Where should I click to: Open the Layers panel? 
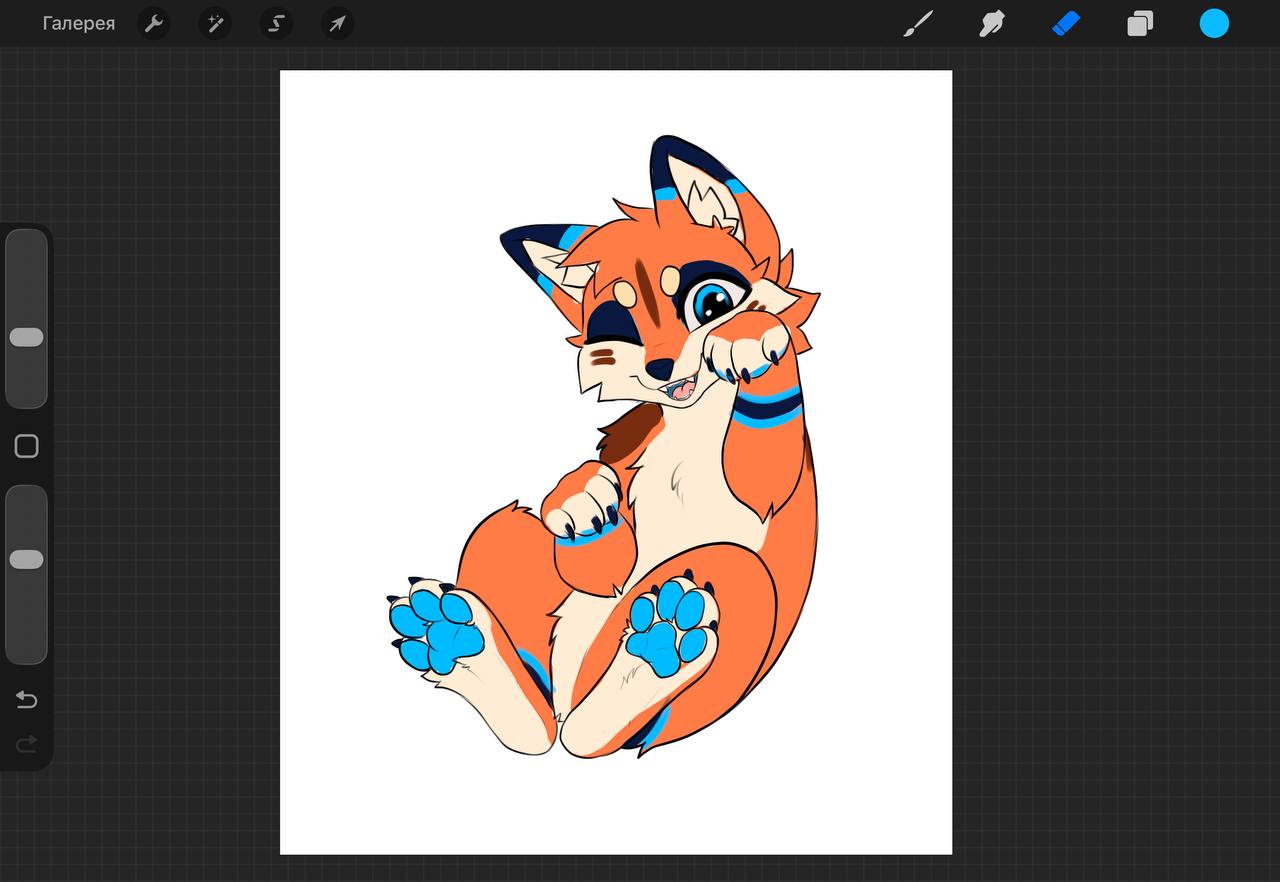(1140, 23)
